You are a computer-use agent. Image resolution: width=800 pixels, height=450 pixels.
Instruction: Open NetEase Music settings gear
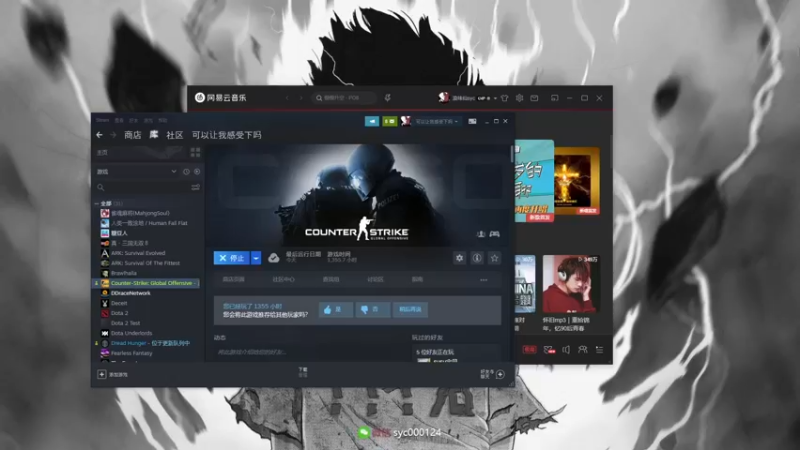pos(519,98)
